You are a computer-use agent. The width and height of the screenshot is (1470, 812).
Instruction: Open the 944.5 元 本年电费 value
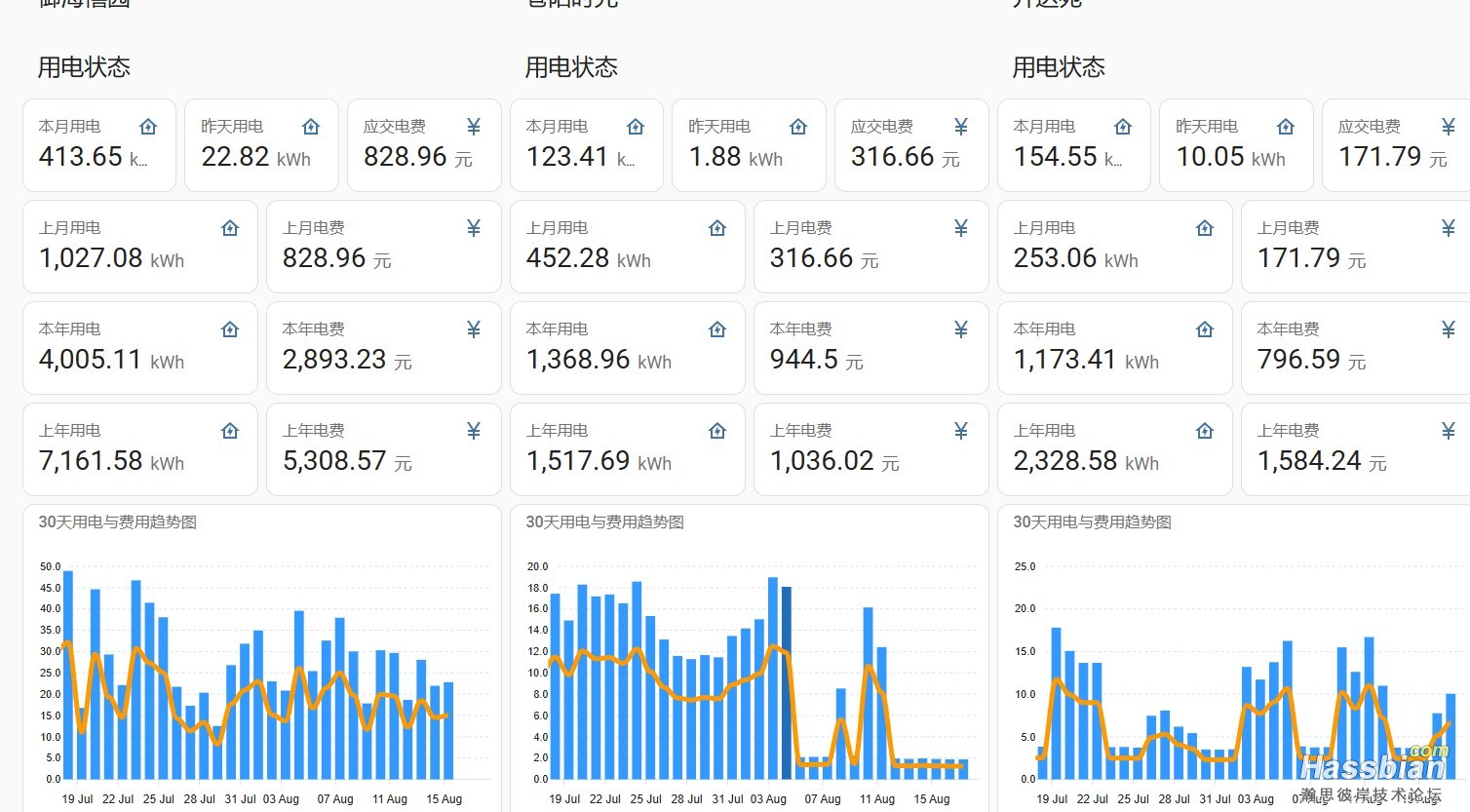tap(817, 360)
